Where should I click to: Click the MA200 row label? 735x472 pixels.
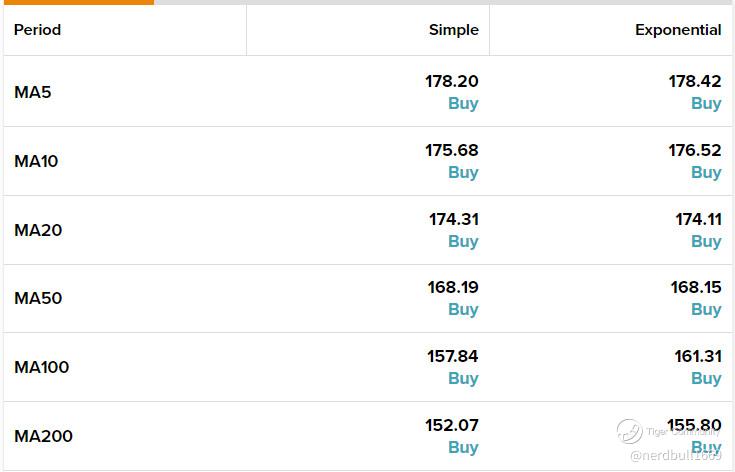click(x=44, y=436)
